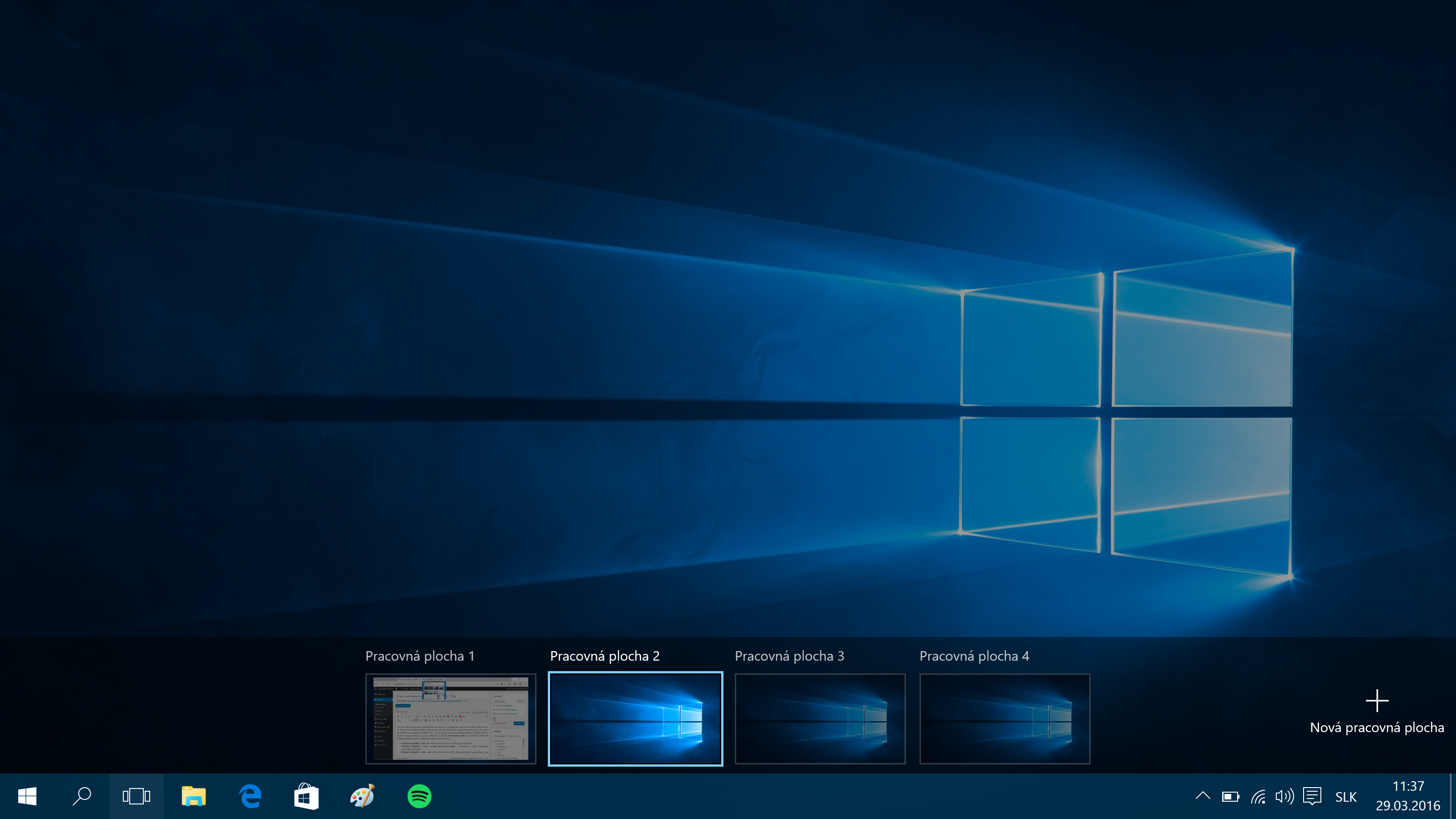The width and height of the screenshot is (1456, 819).
Task: Launch the Paint app from taskbar
Action: pos(362,796)
